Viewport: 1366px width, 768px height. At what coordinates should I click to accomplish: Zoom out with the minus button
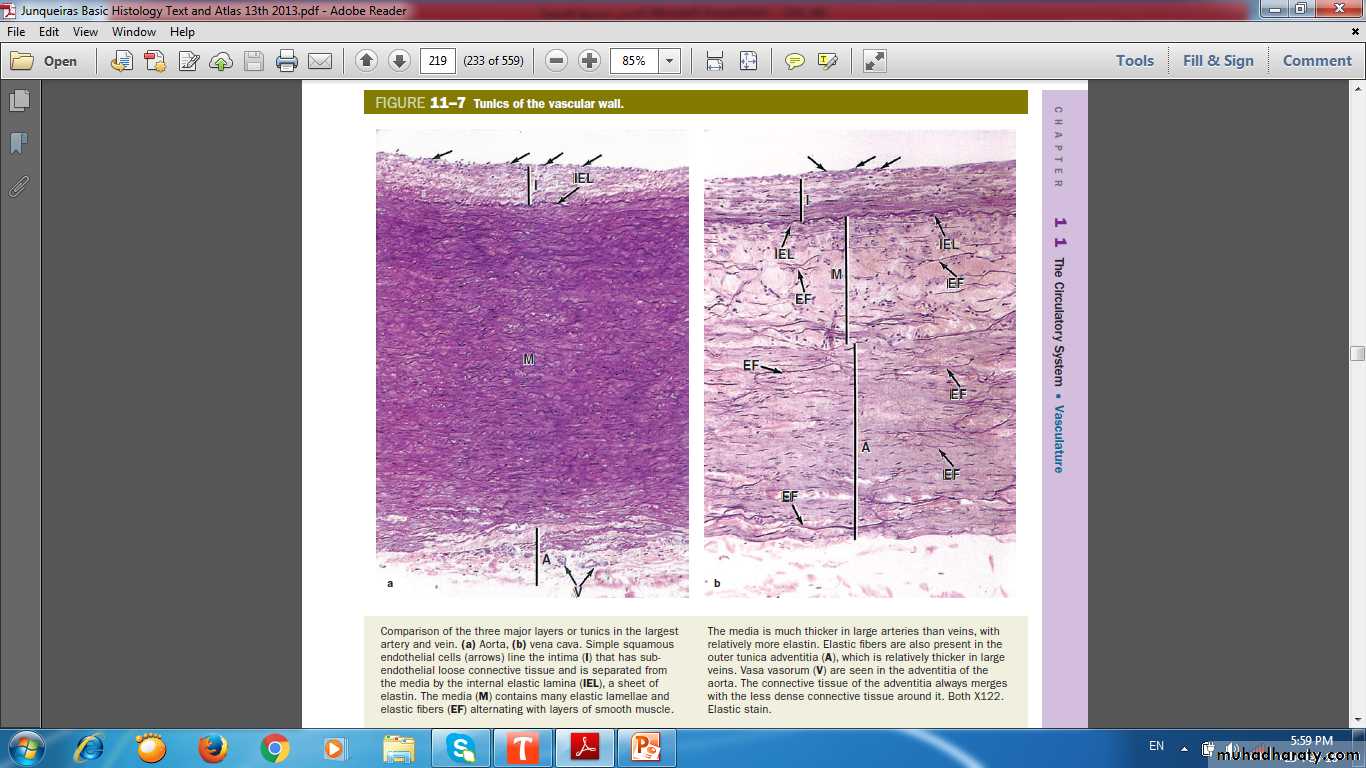pos(557,61)
